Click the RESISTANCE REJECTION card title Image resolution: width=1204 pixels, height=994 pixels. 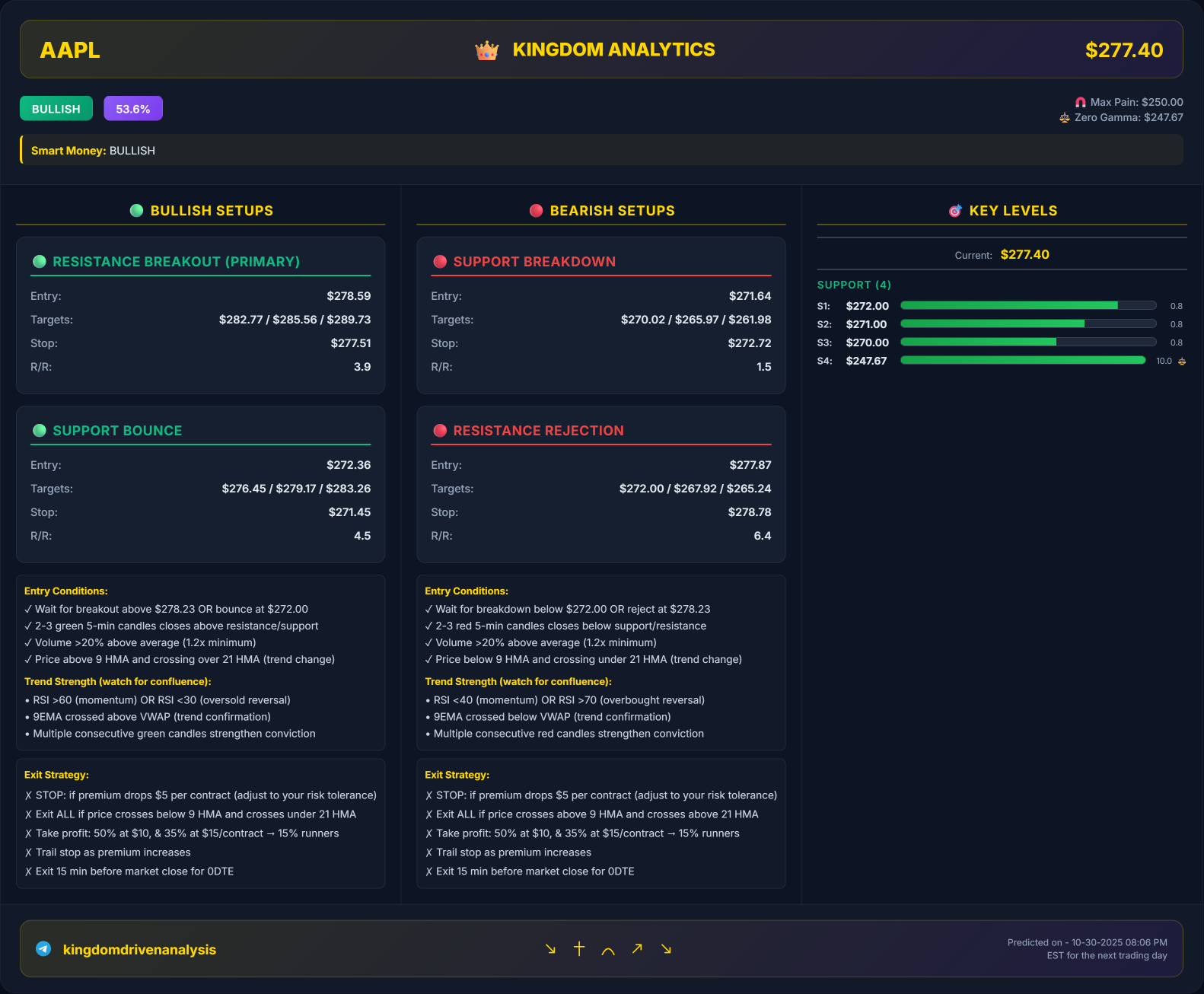coord(539,431)
